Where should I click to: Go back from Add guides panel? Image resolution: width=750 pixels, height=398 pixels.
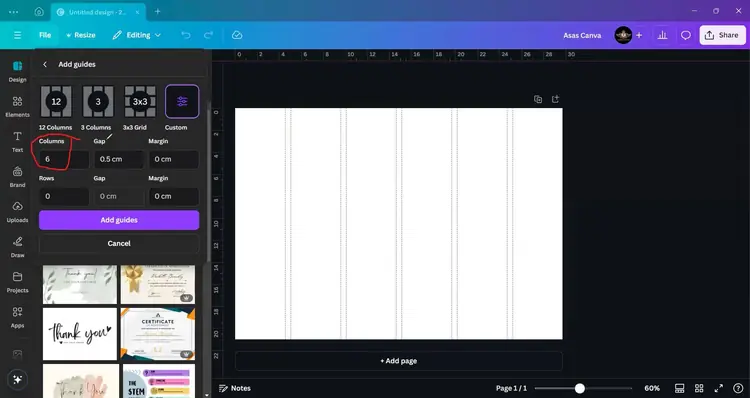[x=45, y=64]
